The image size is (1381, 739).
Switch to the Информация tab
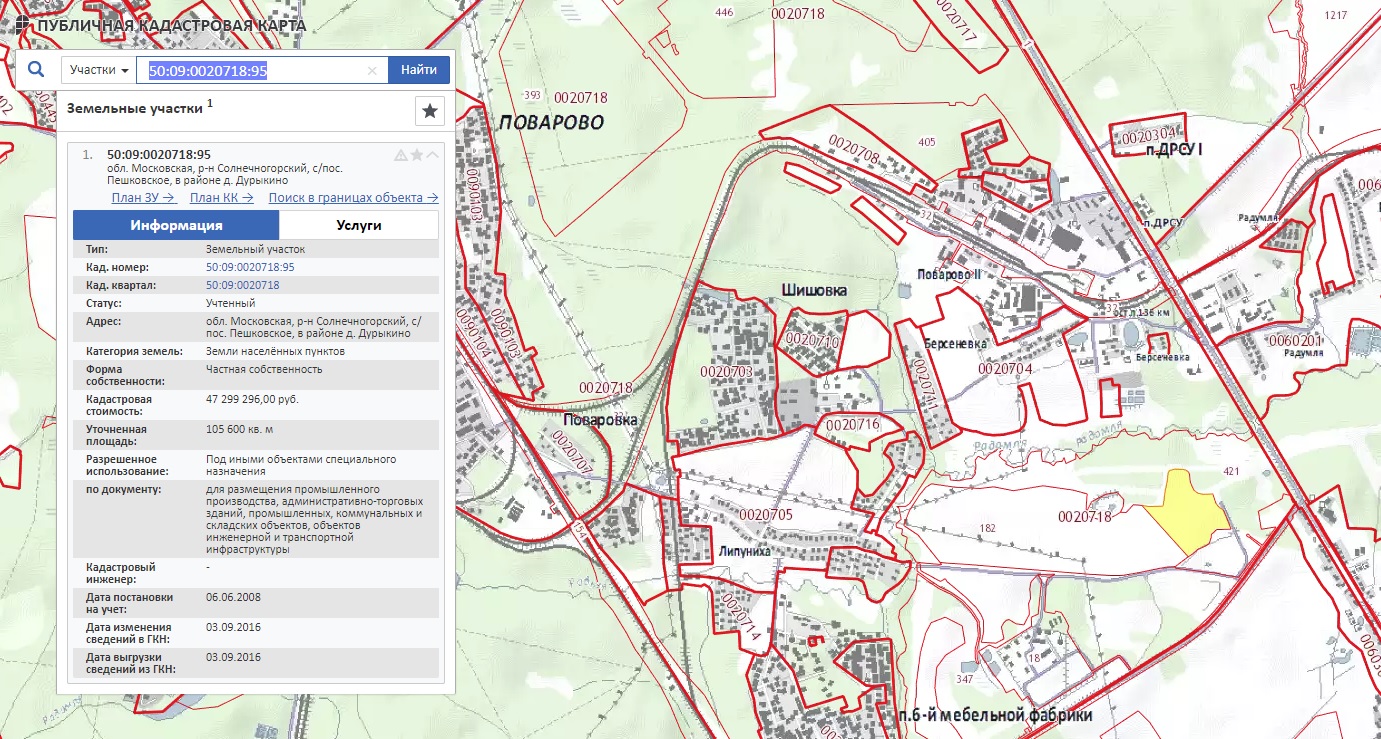[x=176, y=225]
